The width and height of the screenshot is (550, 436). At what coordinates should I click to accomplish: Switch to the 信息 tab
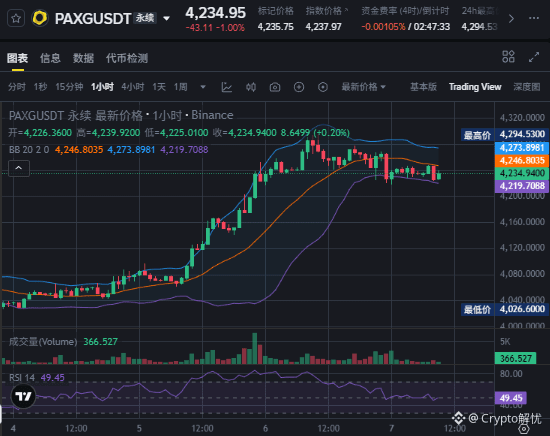coord(50,58)
